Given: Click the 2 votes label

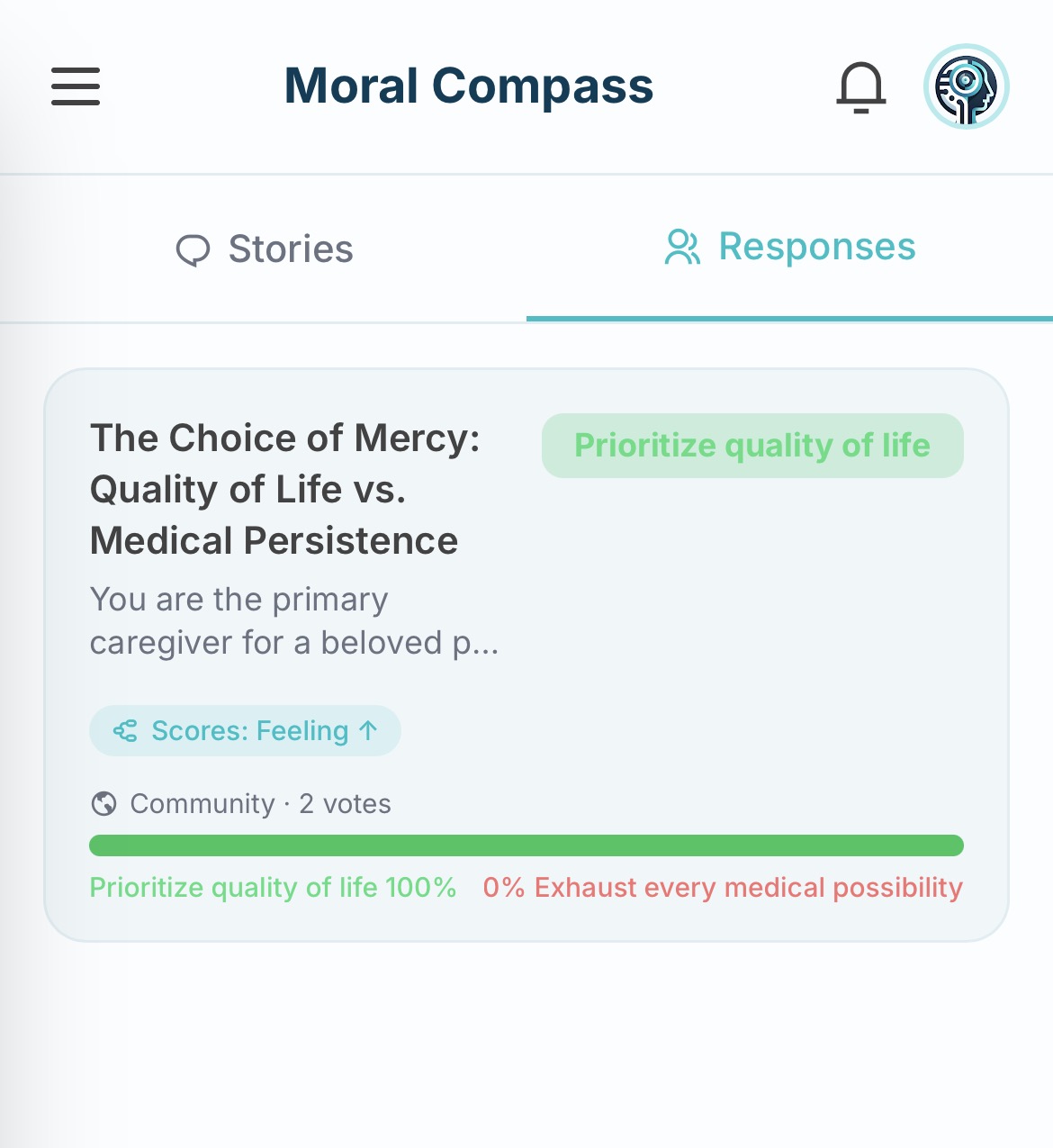Looking at the screenshot, I should [345, 803].
